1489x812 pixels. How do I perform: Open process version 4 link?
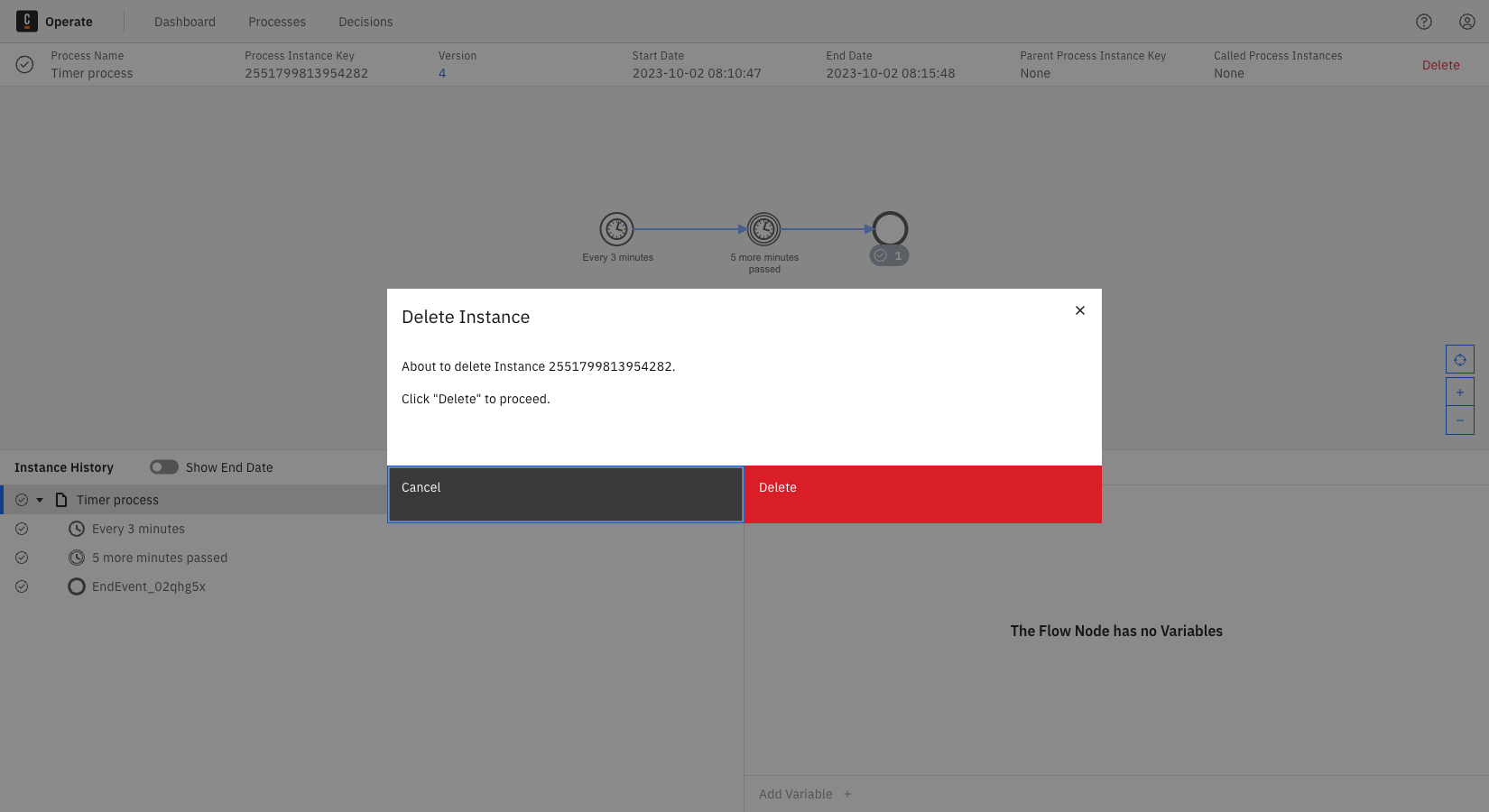click(x=442, y=73)
